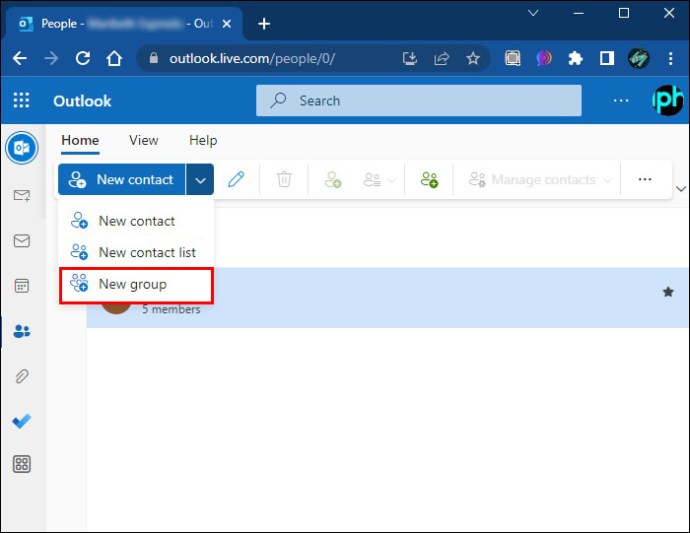The height and width of the screenshot is (533, 690).
Task: Expand the ribbon display options chevron
Action: click(x=680, y=189)
